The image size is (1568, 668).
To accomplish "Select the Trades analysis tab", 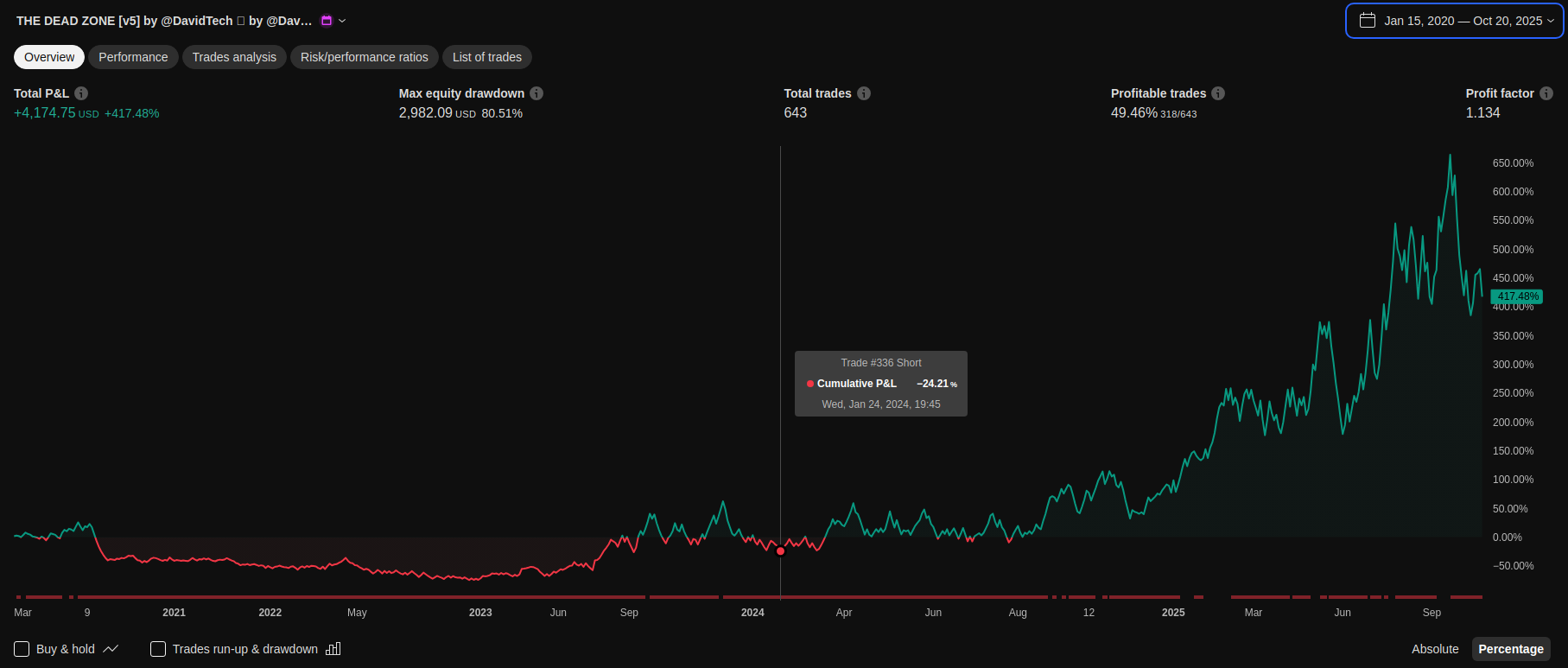I will click(x=234, y=57).
